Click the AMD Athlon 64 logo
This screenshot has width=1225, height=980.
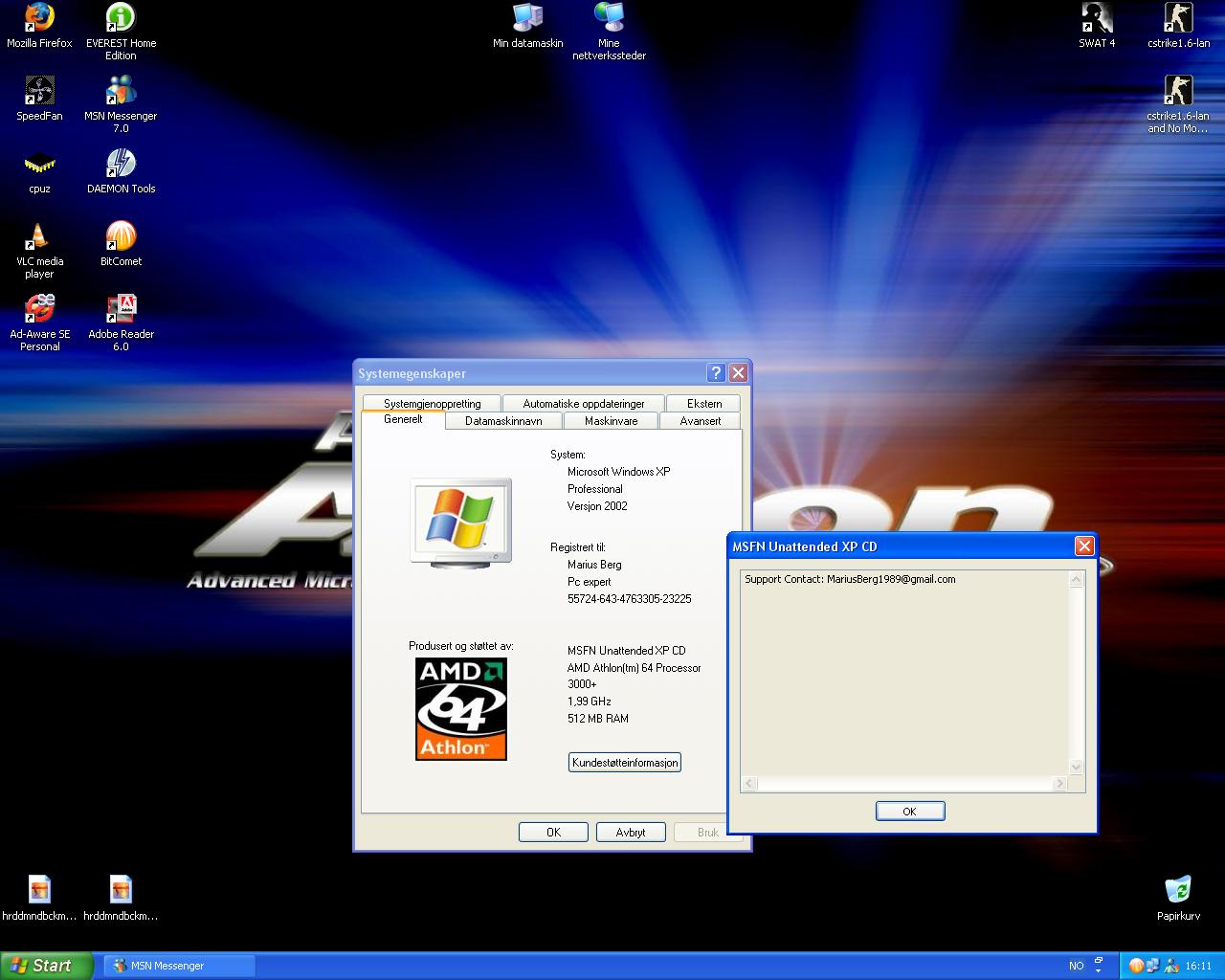(461, 709)
